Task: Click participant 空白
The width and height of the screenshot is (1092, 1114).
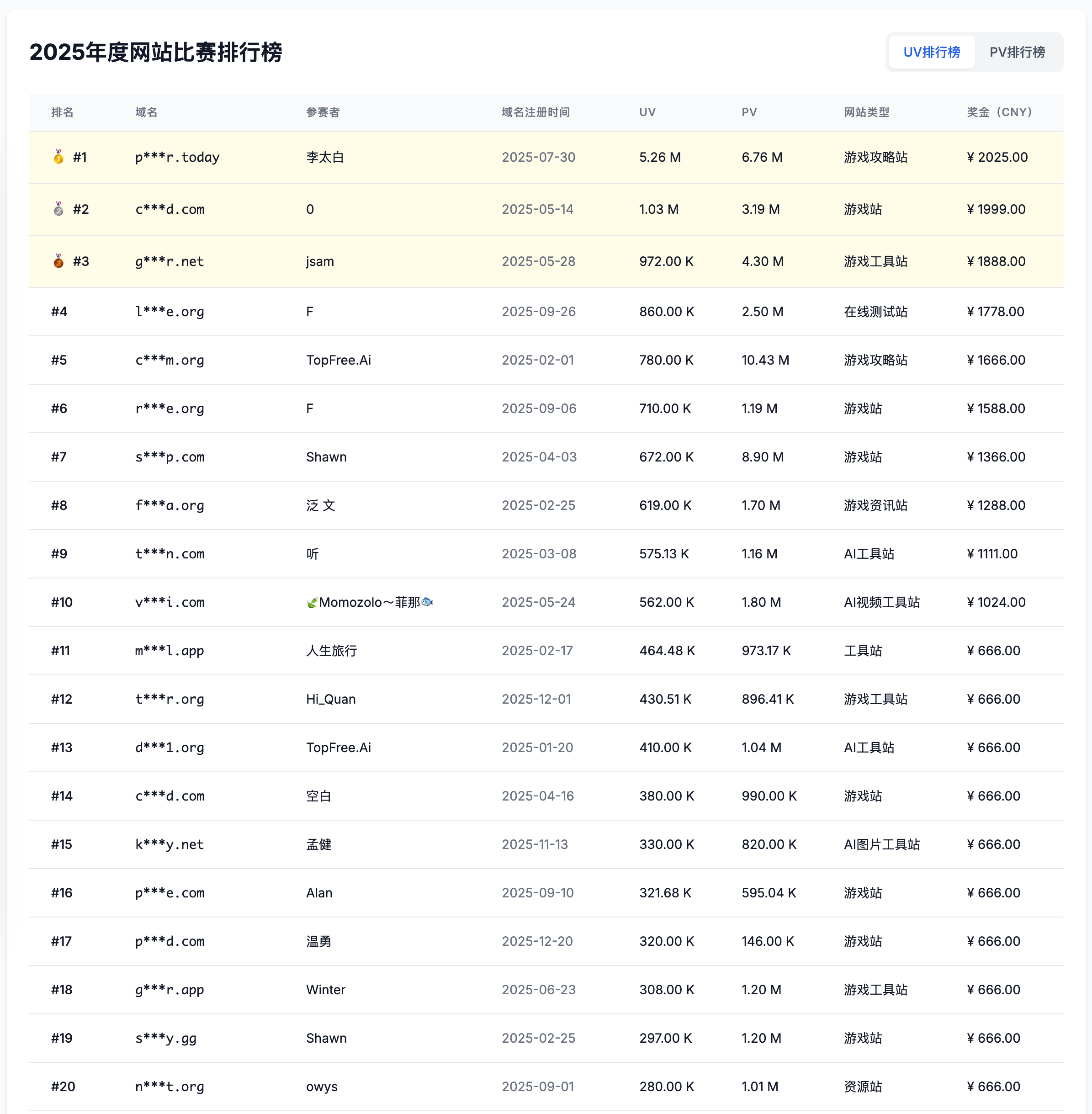Action: point(319,796)
